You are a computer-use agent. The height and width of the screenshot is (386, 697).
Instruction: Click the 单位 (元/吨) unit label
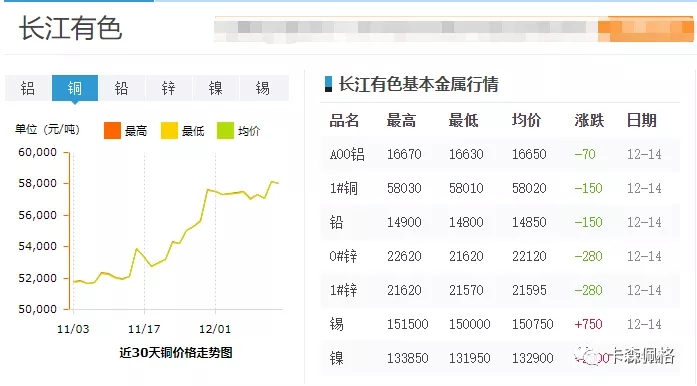pyautogui.click(x=47, y=129)
